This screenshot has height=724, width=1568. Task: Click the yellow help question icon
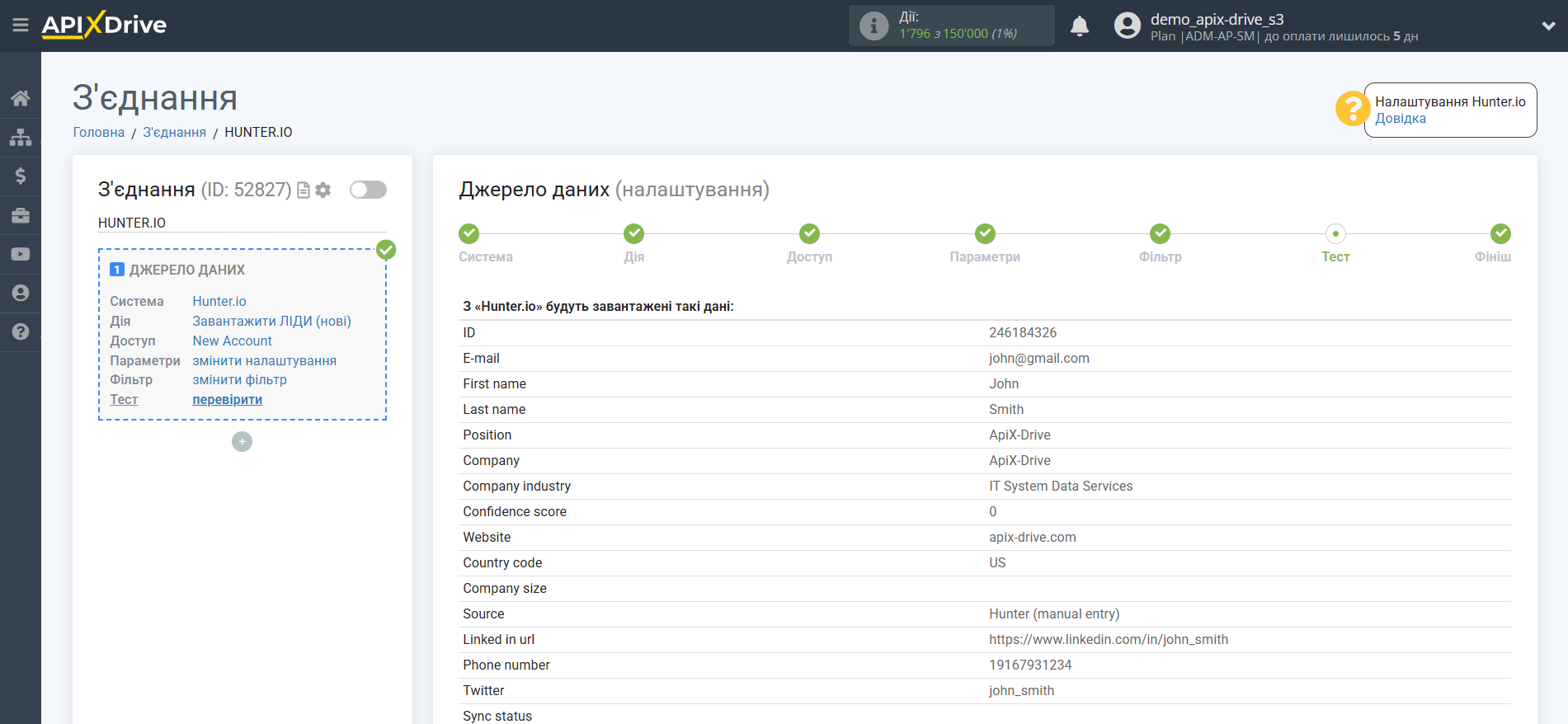click(x=1353, y=108)
